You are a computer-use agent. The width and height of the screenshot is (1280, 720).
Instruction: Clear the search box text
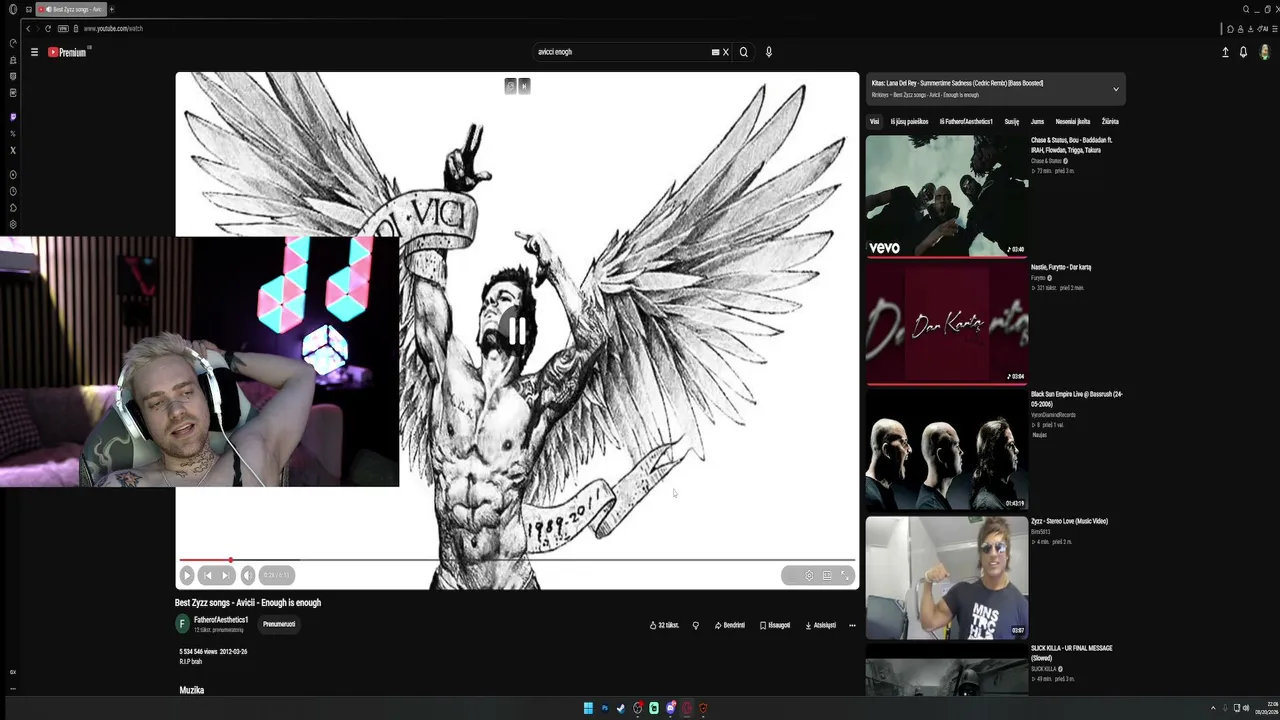[x=726, y=52]
